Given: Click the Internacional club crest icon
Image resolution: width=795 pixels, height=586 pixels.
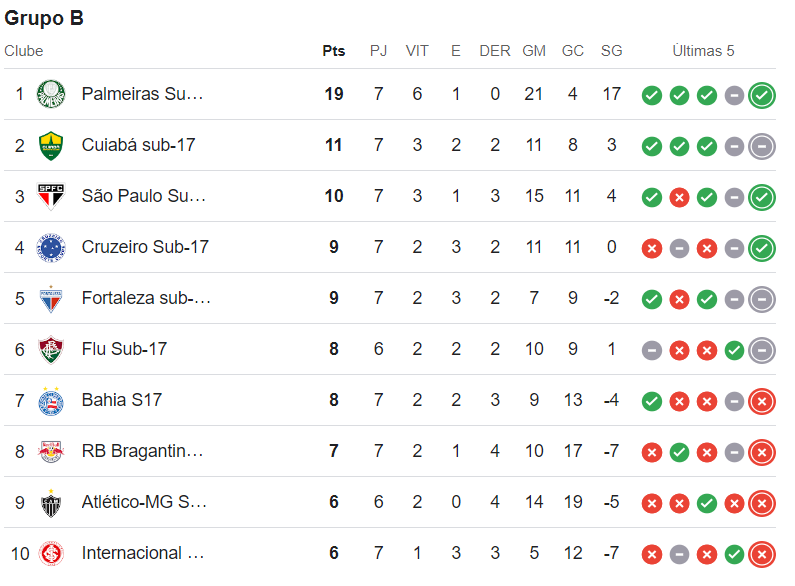Looking at the screenshot, I should (50, 553).
